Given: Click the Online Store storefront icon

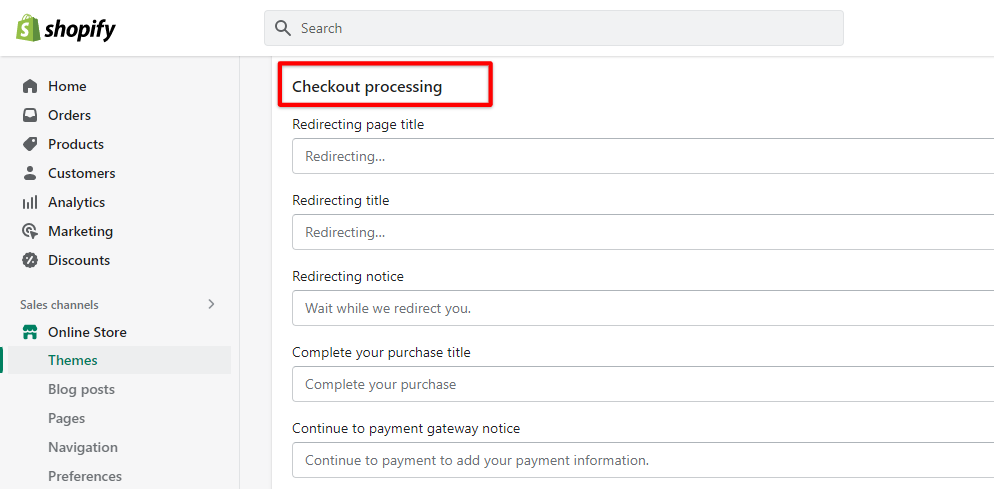Looking at the screenshot, I should tap(30, 332).
